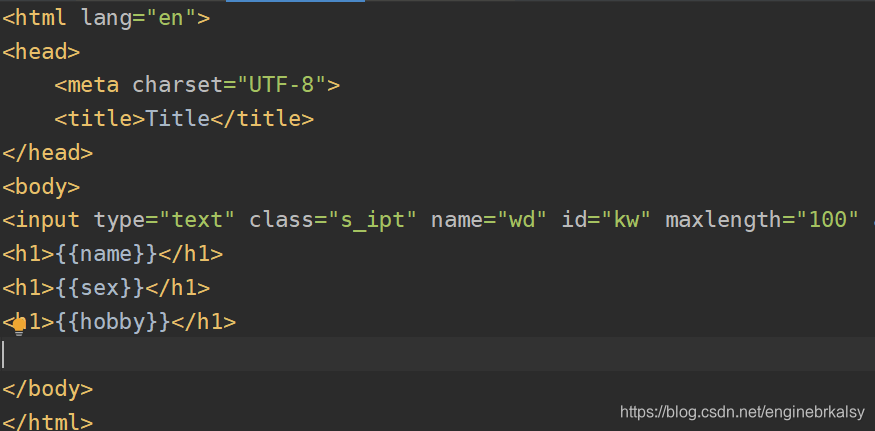The width and height of the screenshot is (875, 431).
Task: Click the name="wd" attribute
Action: pyautogui.click(x=490, y=220)
